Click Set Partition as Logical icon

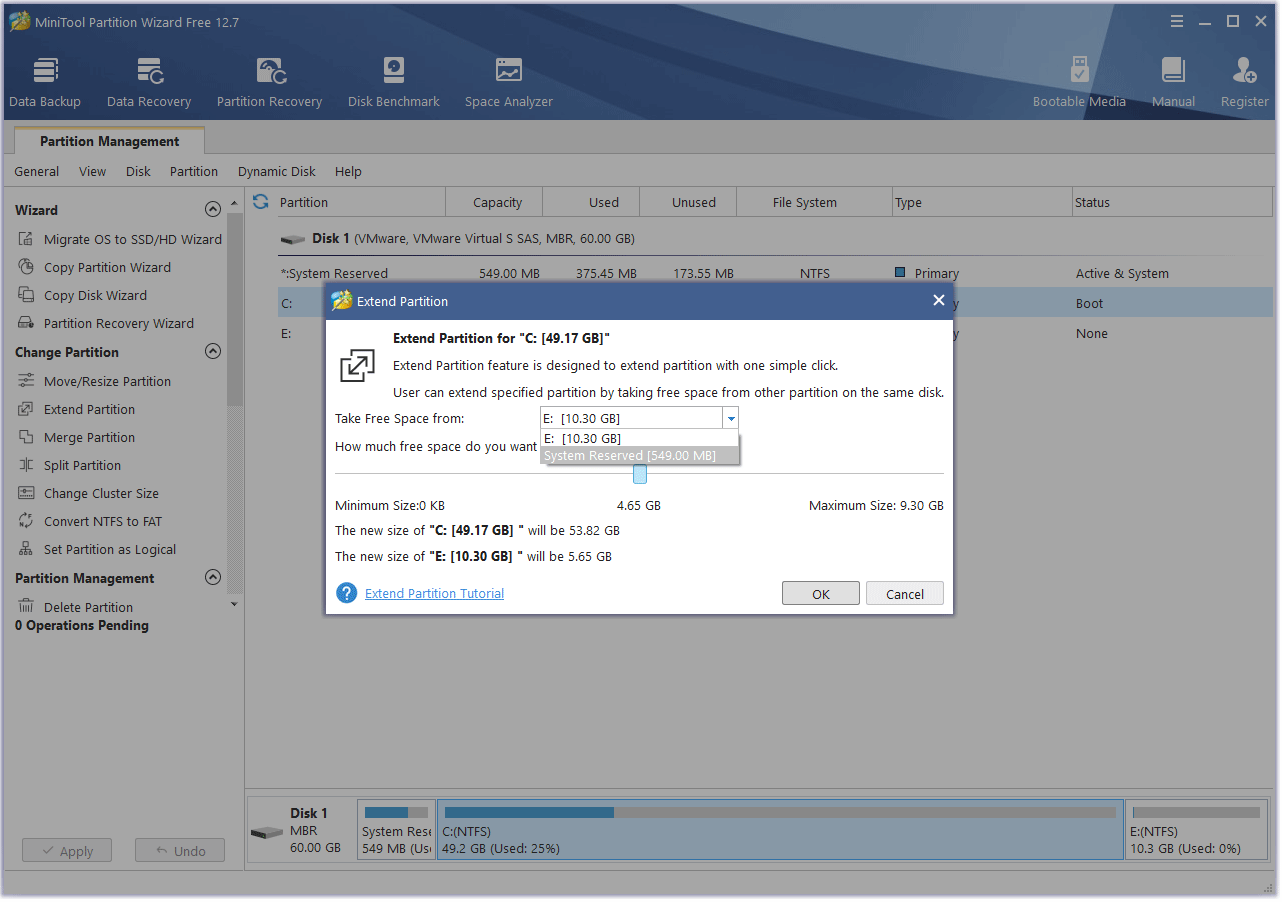coord(26,549)
